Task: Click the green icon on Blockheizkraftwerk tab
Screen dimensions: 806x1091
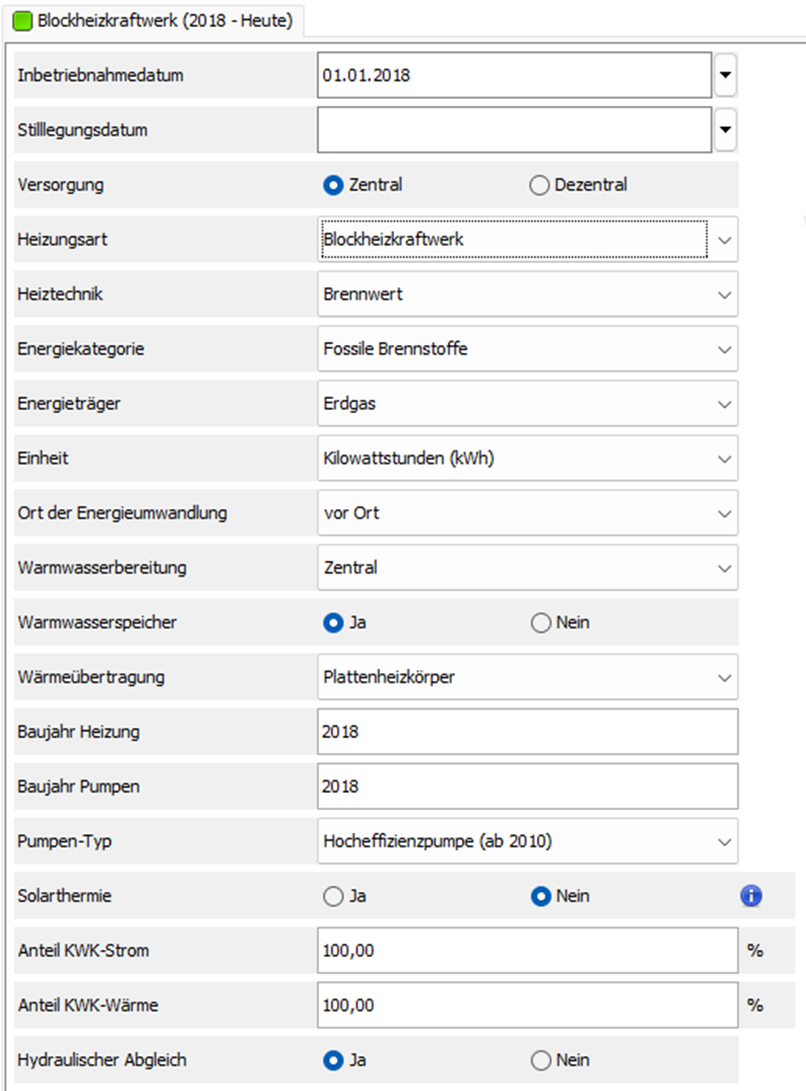Action: (x=22, y=21)
